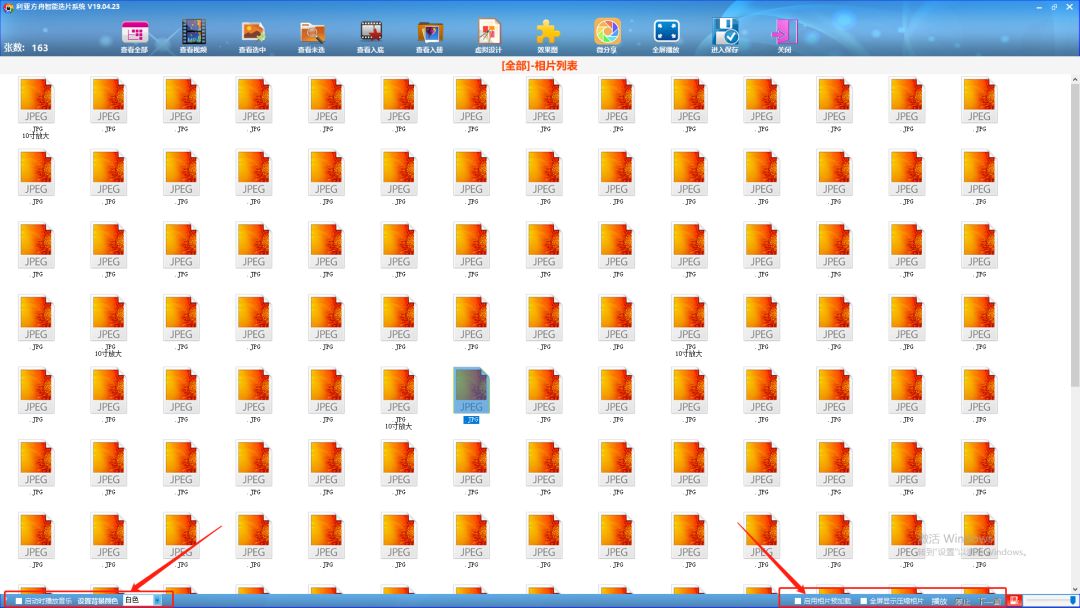Open 效果图 puzzle piece icon

(548, 36)
